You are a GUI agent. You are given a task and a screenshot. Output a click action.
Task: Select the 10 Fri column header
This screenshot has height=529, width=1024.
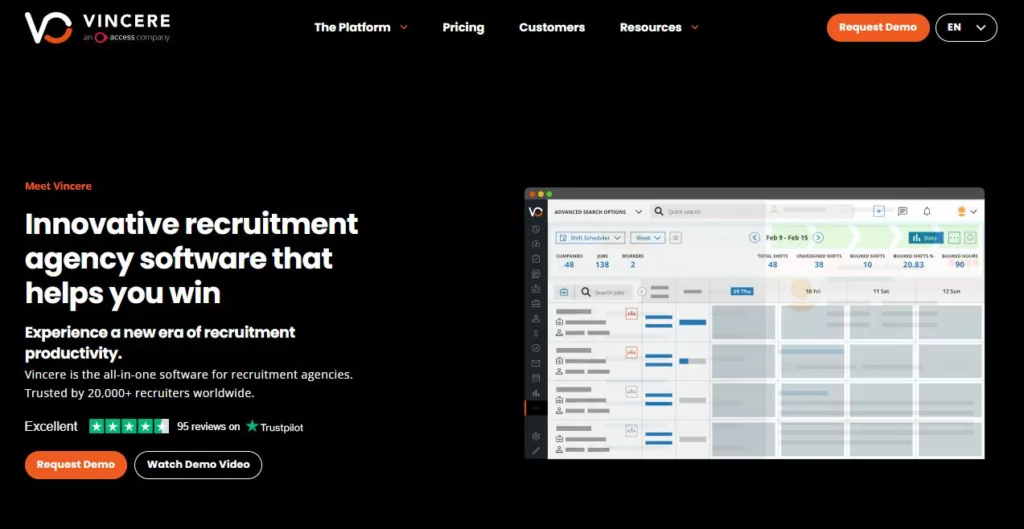[x=812, y=291]
